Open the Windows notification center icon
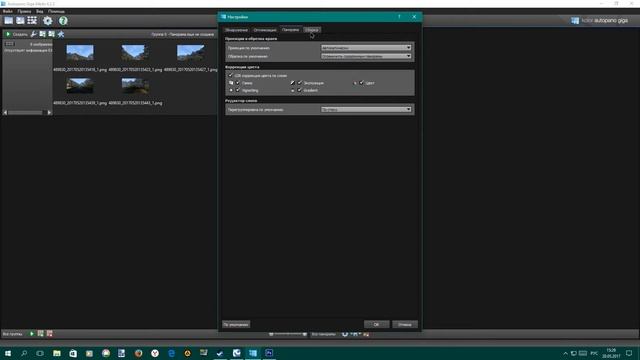Image resolution: width=640 pixels, height=360 pixels. point(629,353)
